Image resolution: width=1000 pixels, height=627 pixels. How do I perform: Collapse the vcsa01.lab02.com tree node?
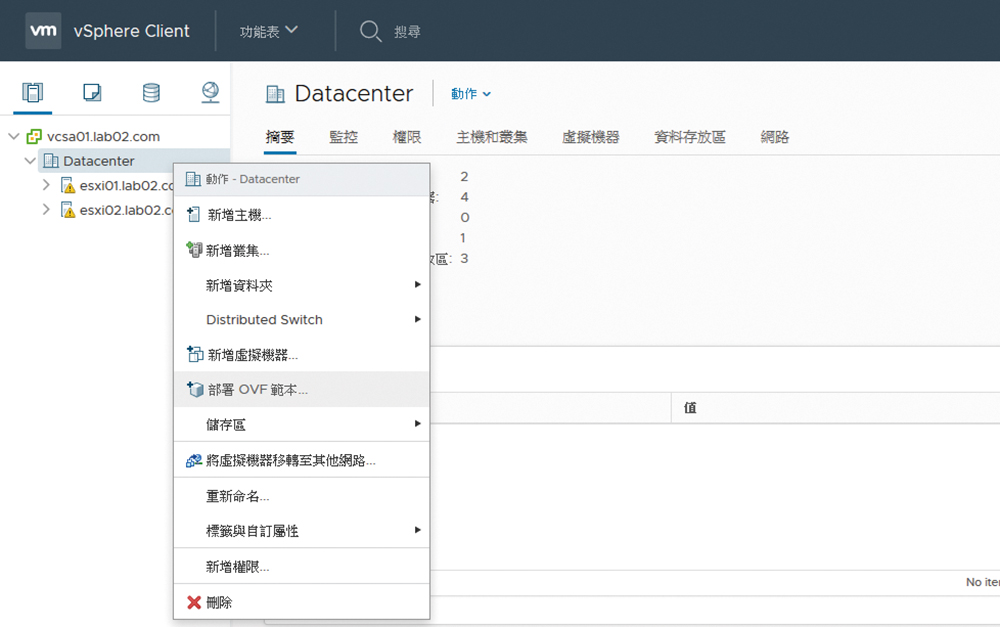click(14, 136)
